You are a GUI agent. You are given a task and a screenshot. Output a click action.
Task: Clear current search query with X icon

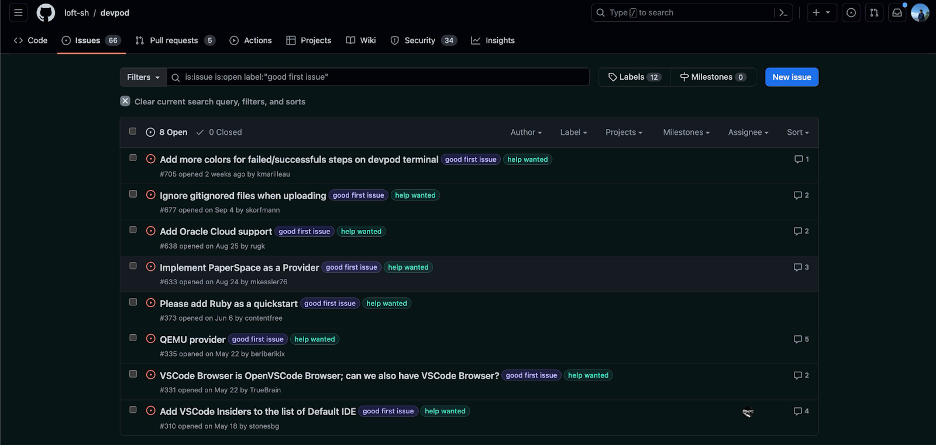pos(125,101)
